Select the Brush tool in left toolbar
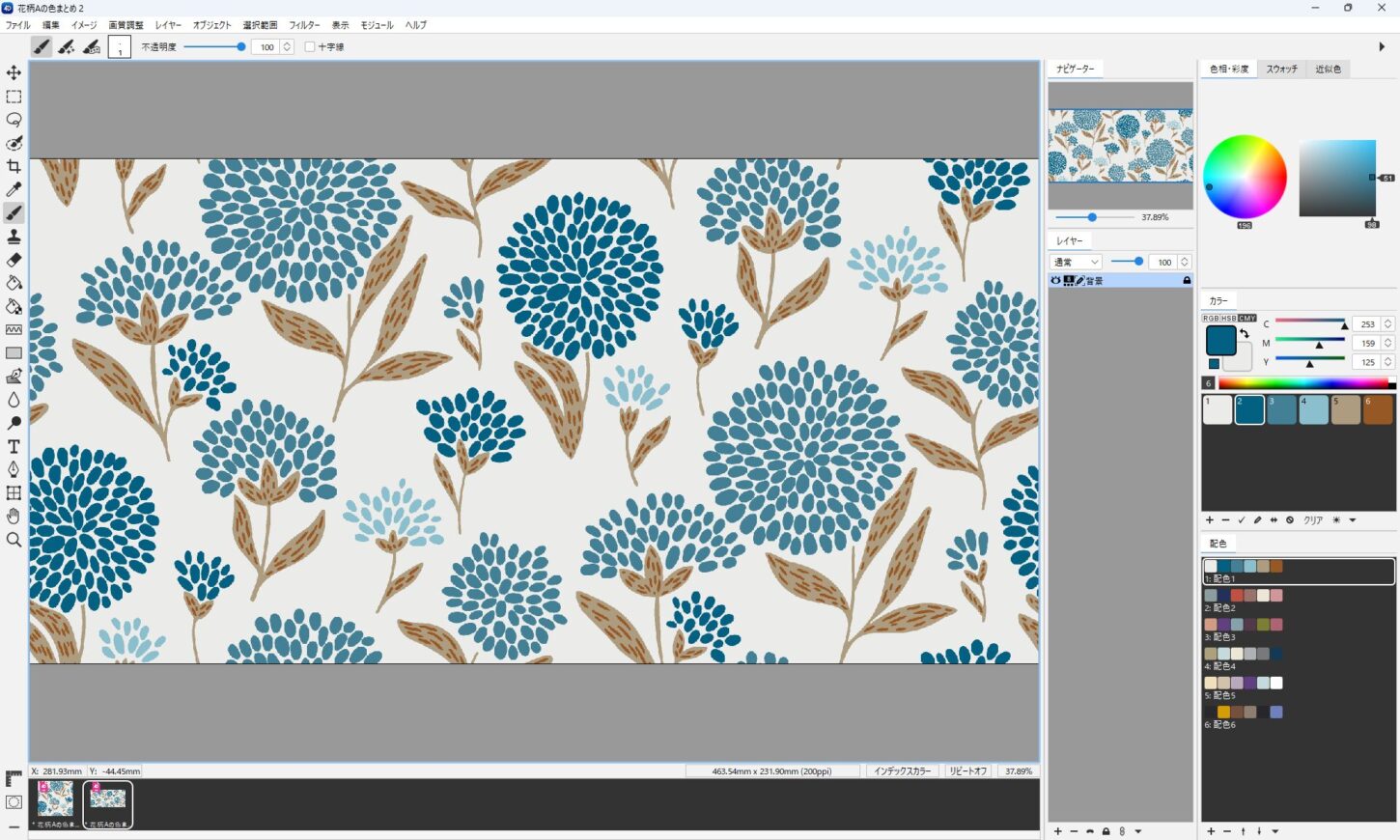The image size is (1400, 840). pos(14,213)
